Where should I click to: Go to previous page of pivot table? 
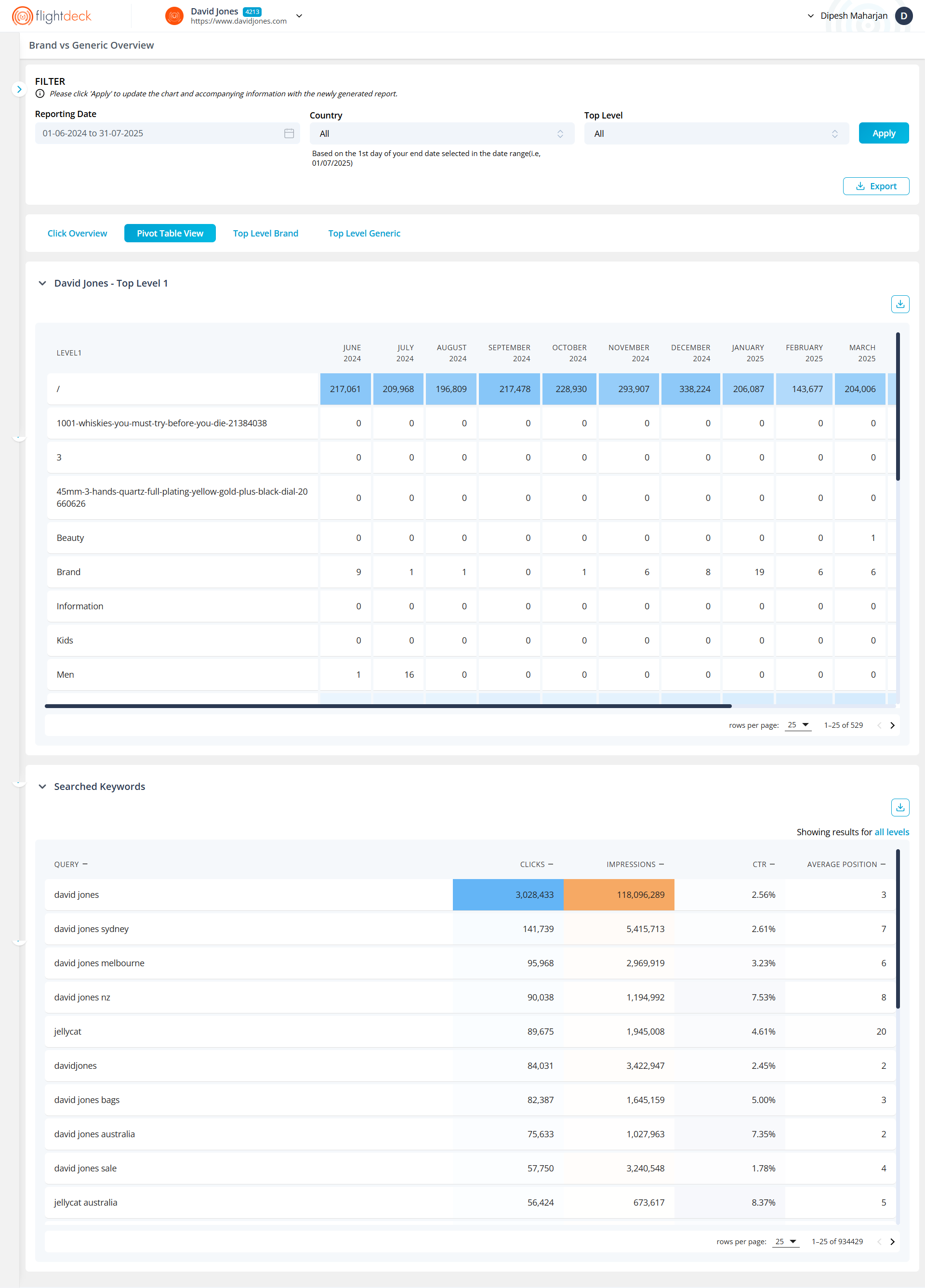879,725
